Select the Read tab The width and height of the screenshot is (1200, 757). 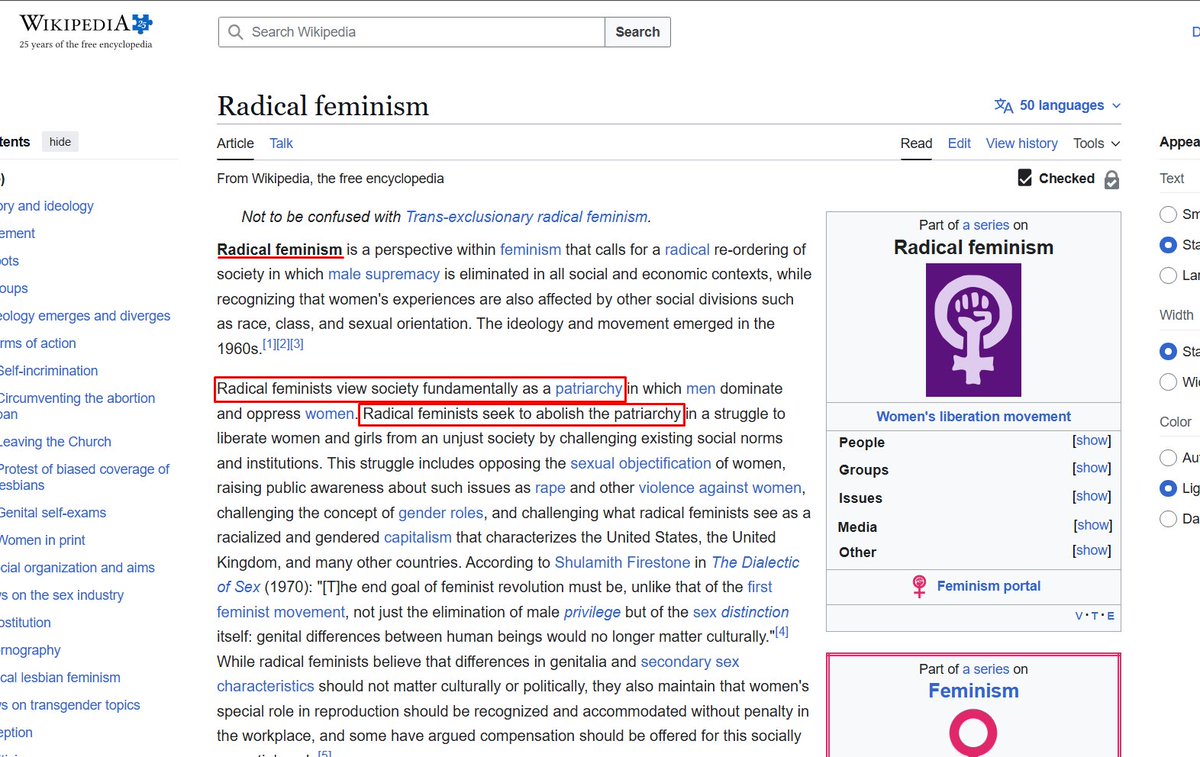[916, 143]
